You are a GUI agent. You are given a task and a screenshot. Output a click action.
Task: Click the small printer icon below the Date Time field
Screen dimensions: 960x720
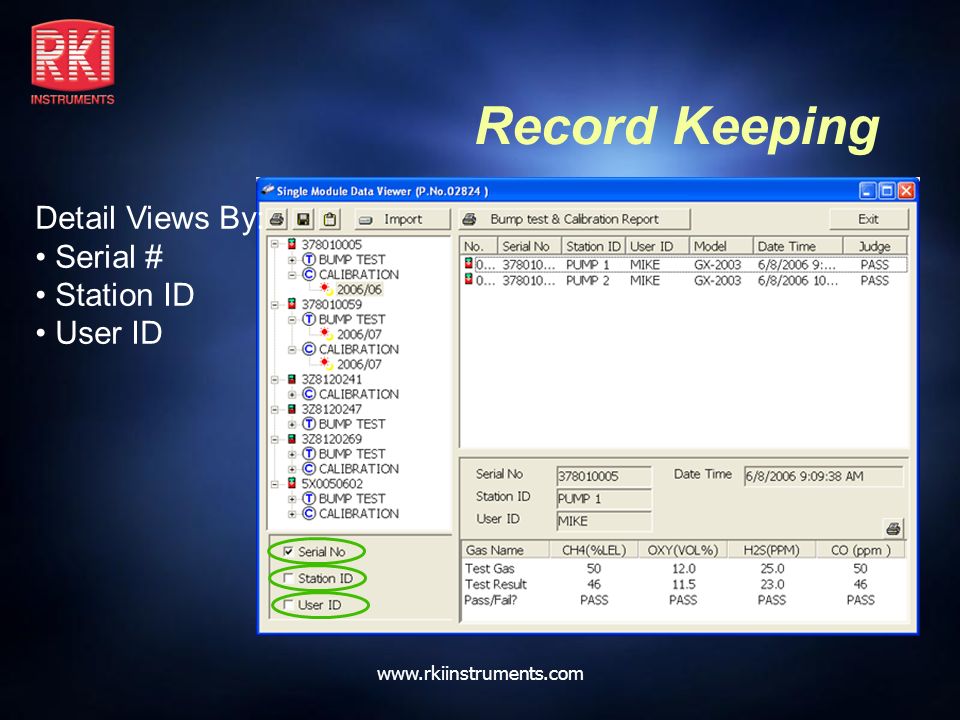click(893, 528)
